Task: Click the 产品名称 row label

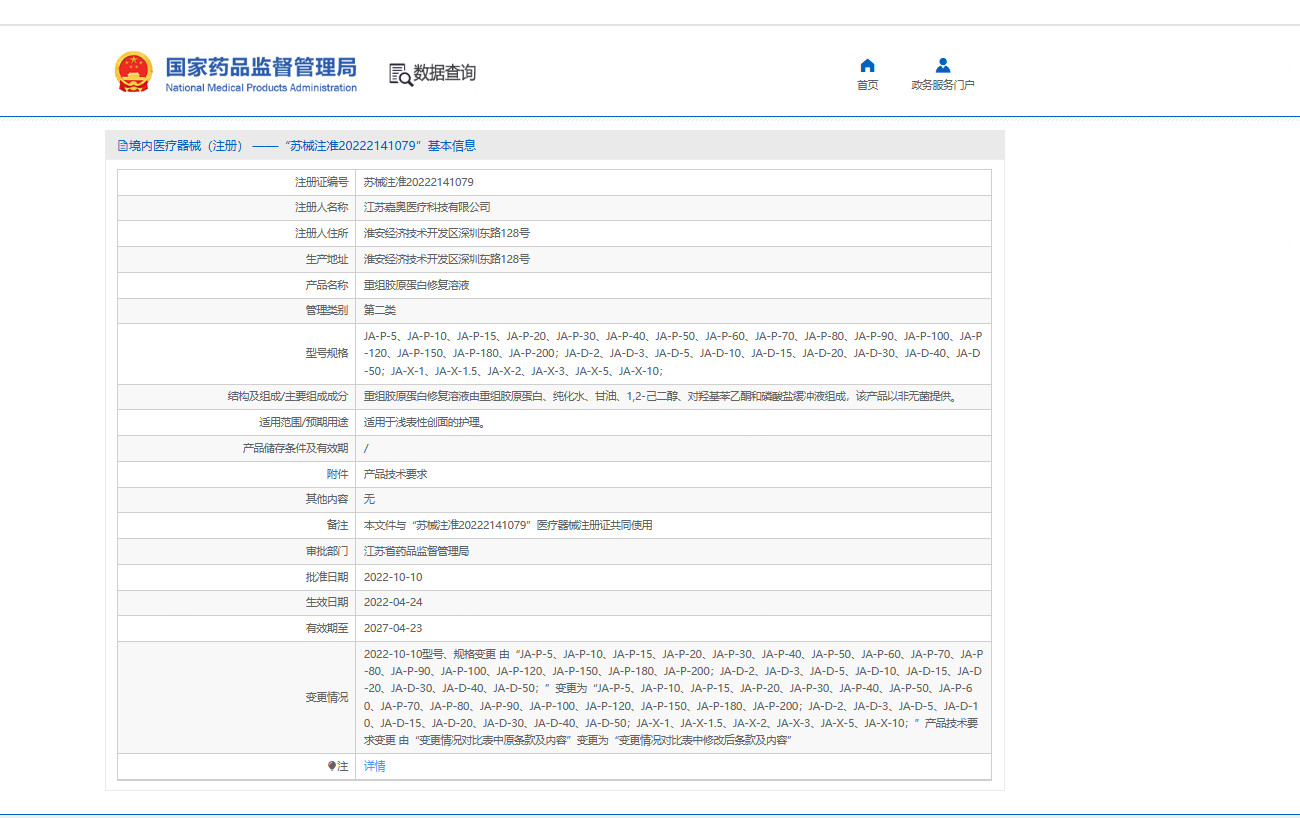Action: pos(327,285)
